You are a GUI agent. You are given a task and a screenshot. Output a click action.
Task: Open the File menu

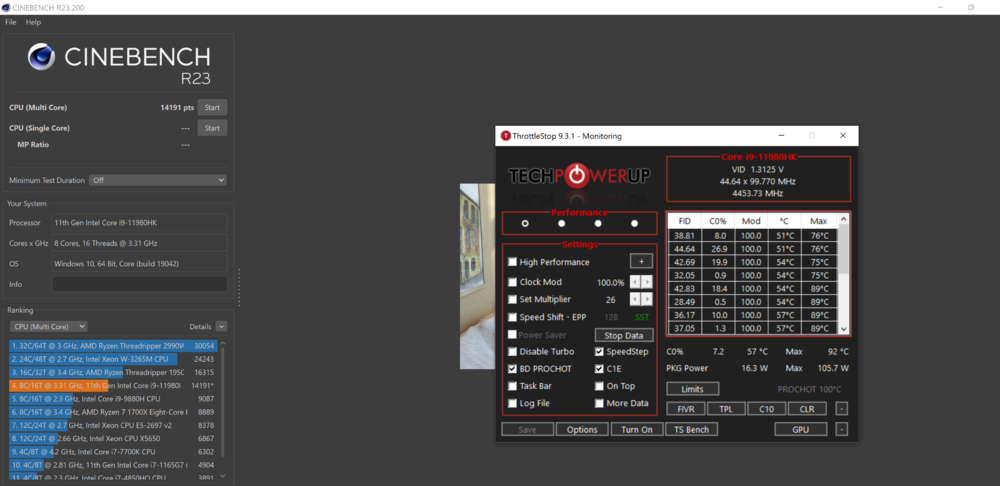[x=11, y=22]
